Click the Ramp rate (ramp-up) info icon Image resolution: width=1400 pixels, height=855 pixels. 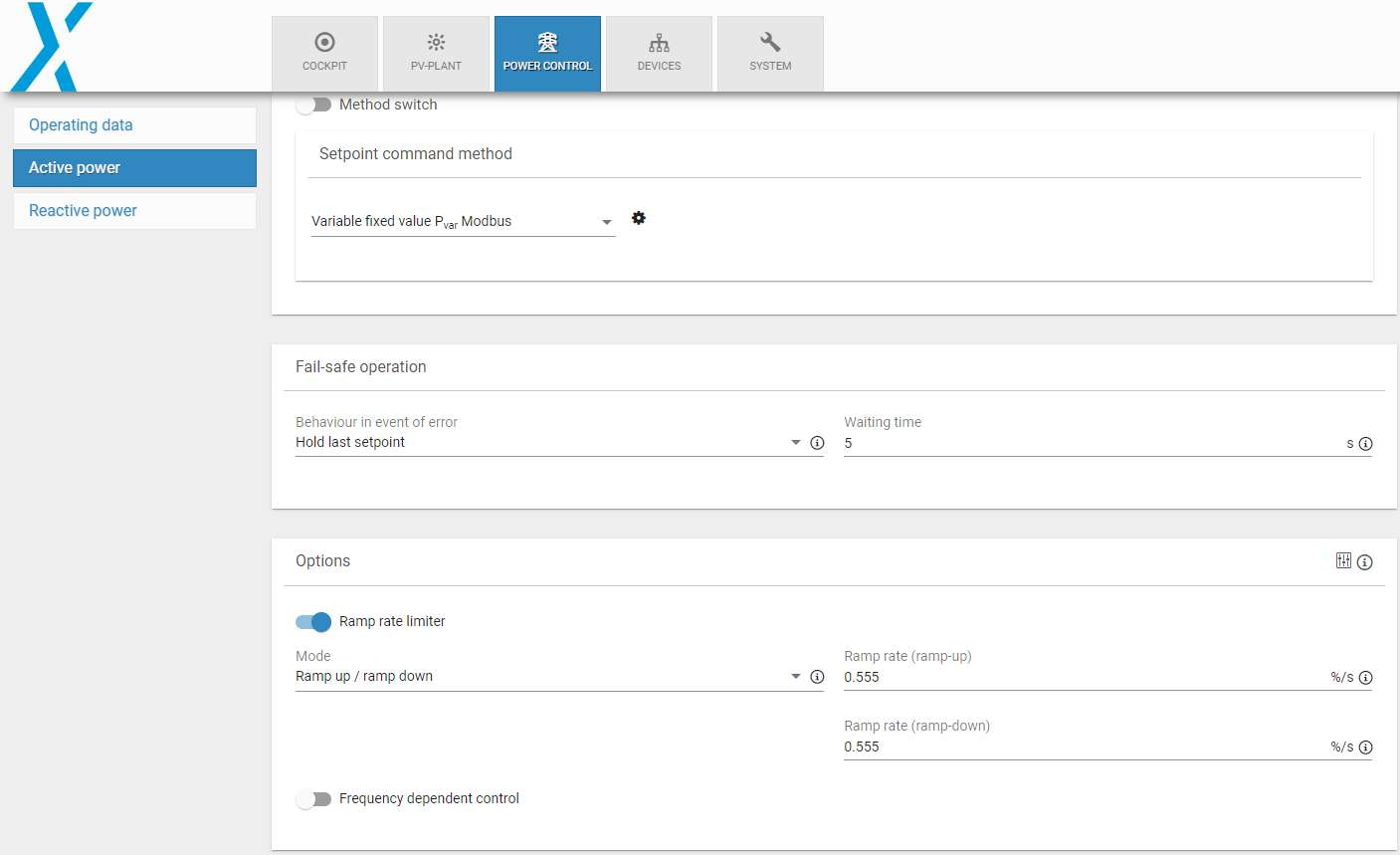pos(1365,678)
